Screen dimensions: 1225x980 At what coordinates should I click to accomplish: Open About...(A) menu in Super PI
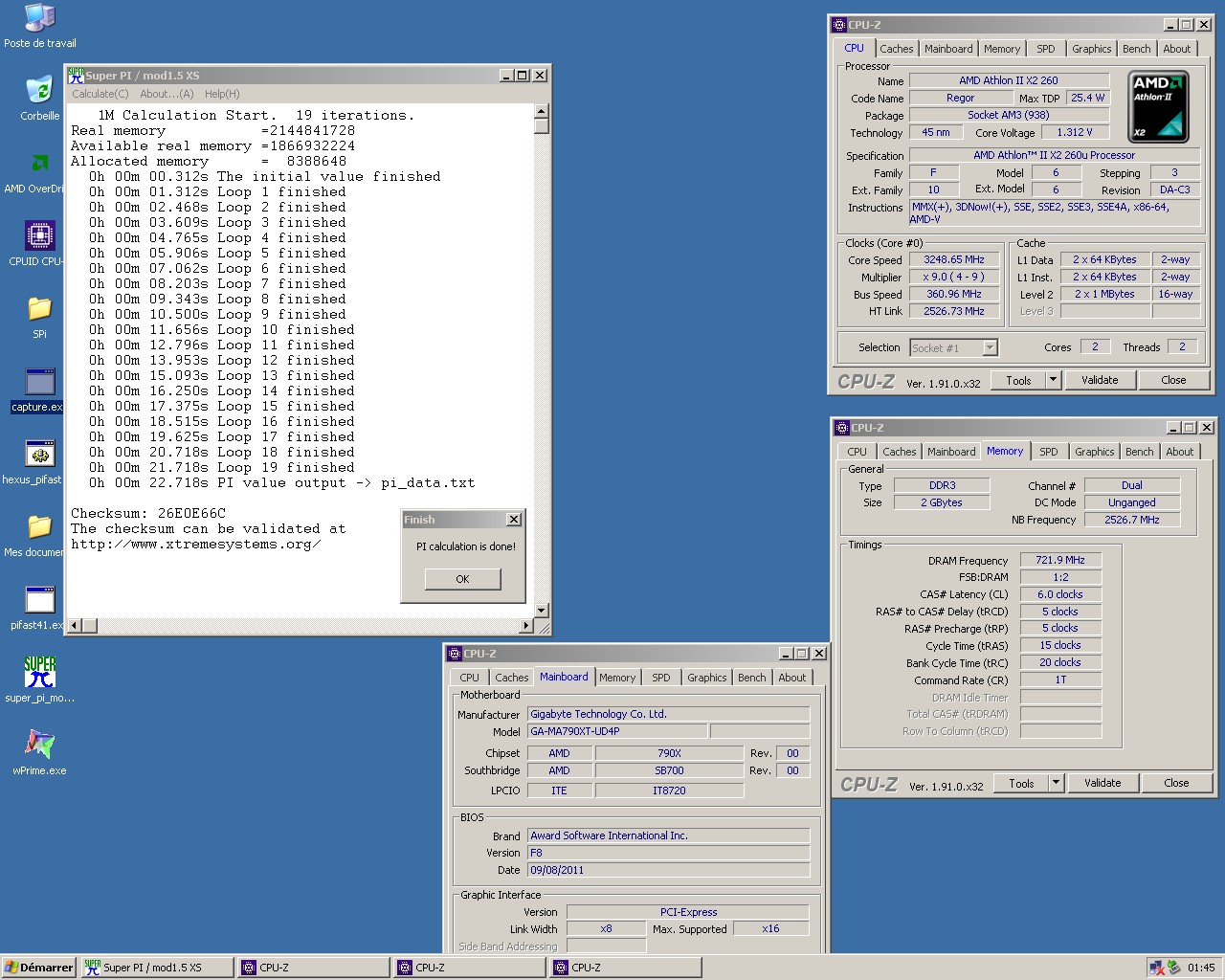coord(167,94)
